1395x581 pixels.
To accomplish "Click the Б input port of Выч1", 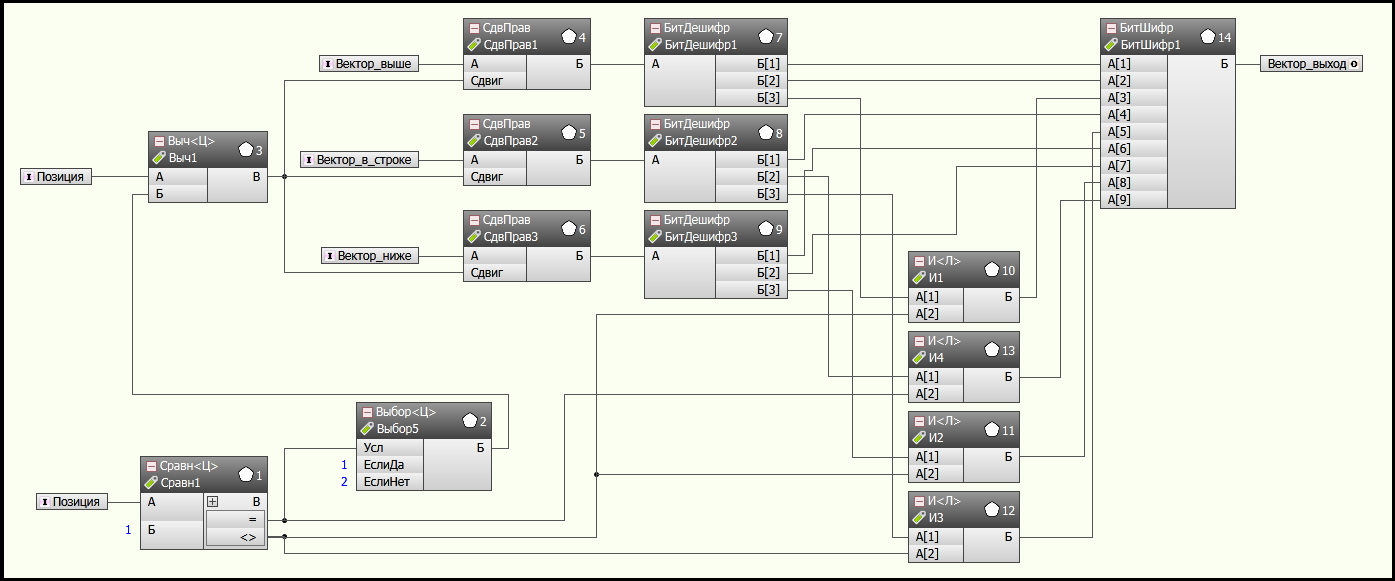I will (178, 194).
